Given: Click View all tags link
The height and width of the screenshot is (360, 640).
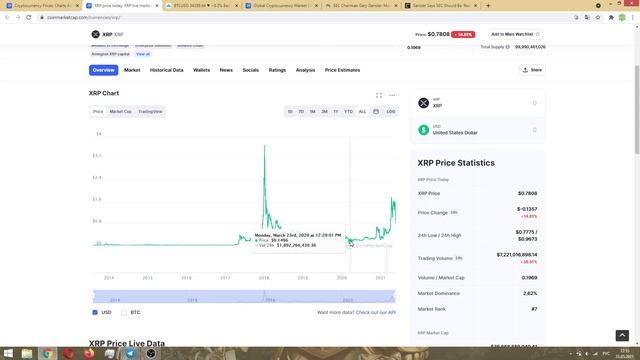Looking at the screenshot, I should click(143, 54).
